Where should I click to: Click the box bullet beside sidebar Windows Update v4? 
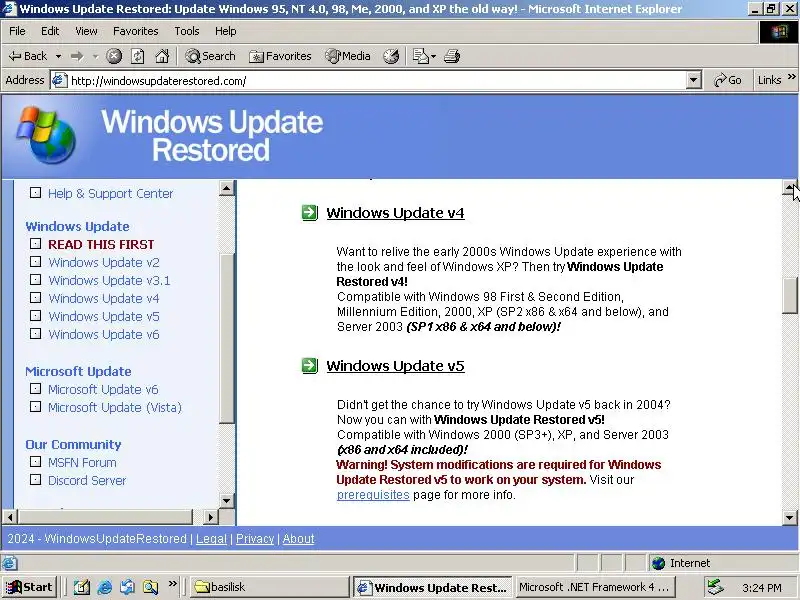[35, 297]
